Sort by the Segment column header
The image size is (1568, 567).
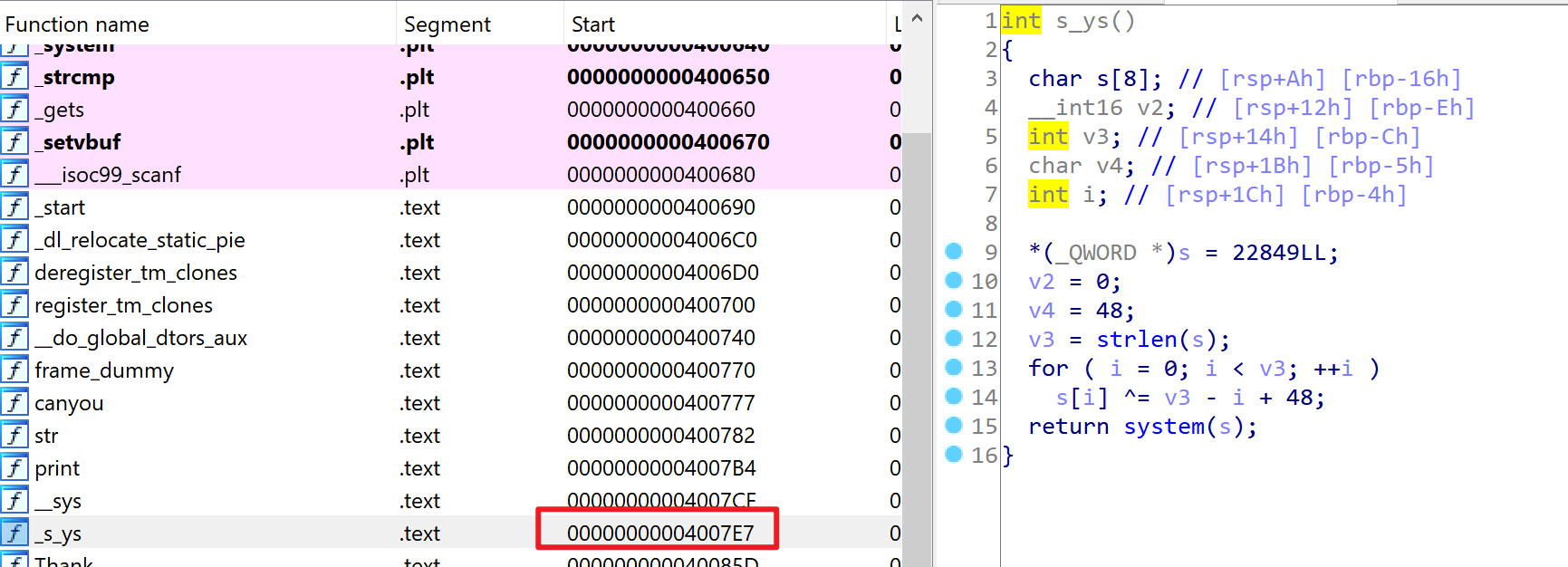click(x=447, y=24)
